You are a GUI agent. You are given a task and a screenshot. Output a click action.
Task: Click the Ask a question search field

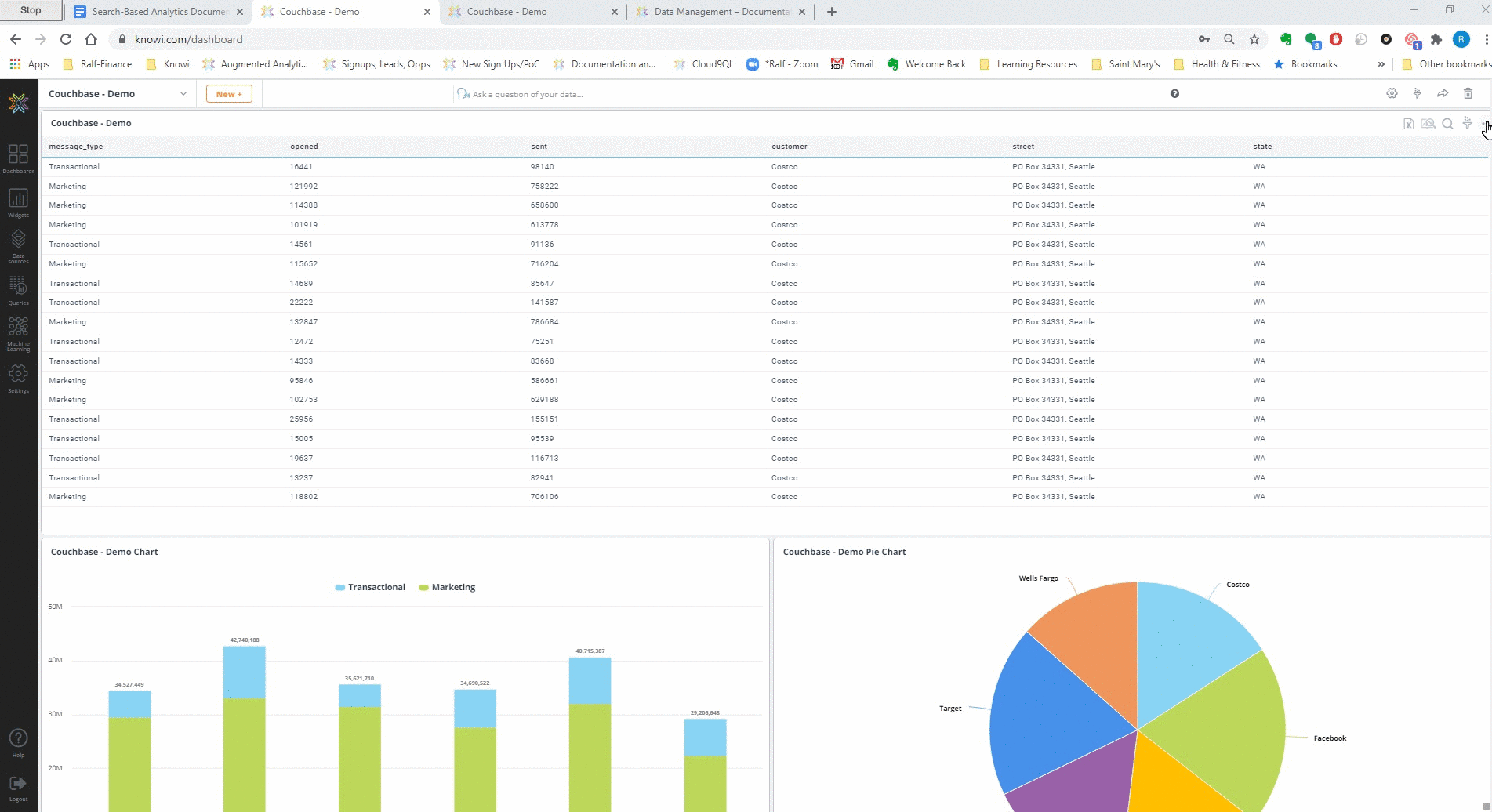pyautogui.click(x=810, y=94)
